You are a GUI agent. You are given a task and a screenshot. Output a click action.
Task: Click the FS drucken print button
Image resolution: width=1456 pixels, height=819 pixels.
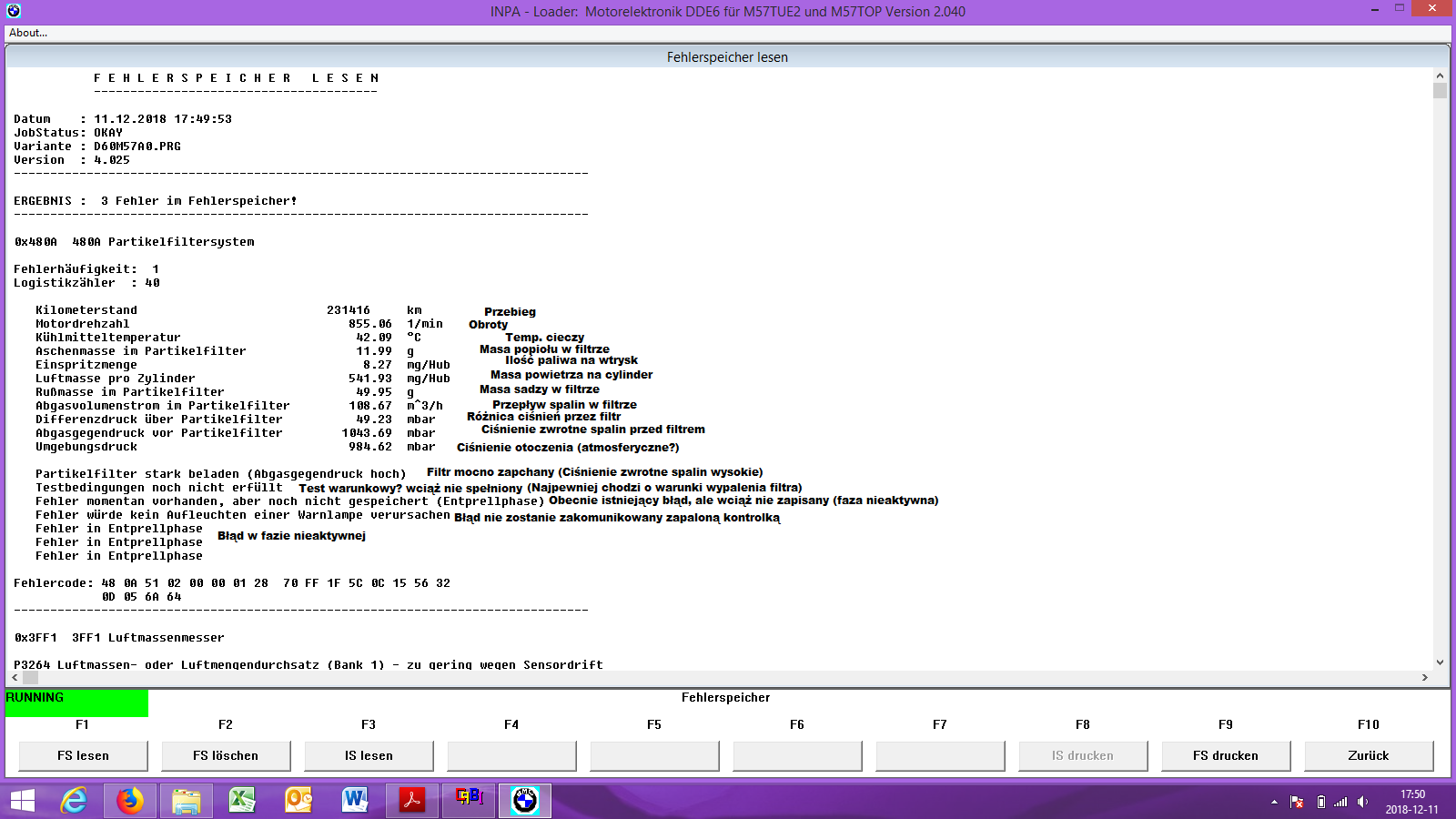click(1226, 755)
